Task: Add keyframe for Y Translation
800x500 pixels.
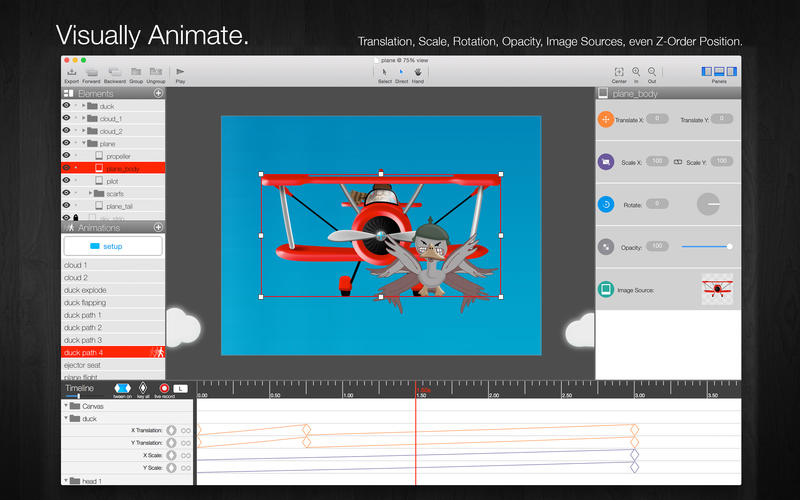Action: [171, 443]
